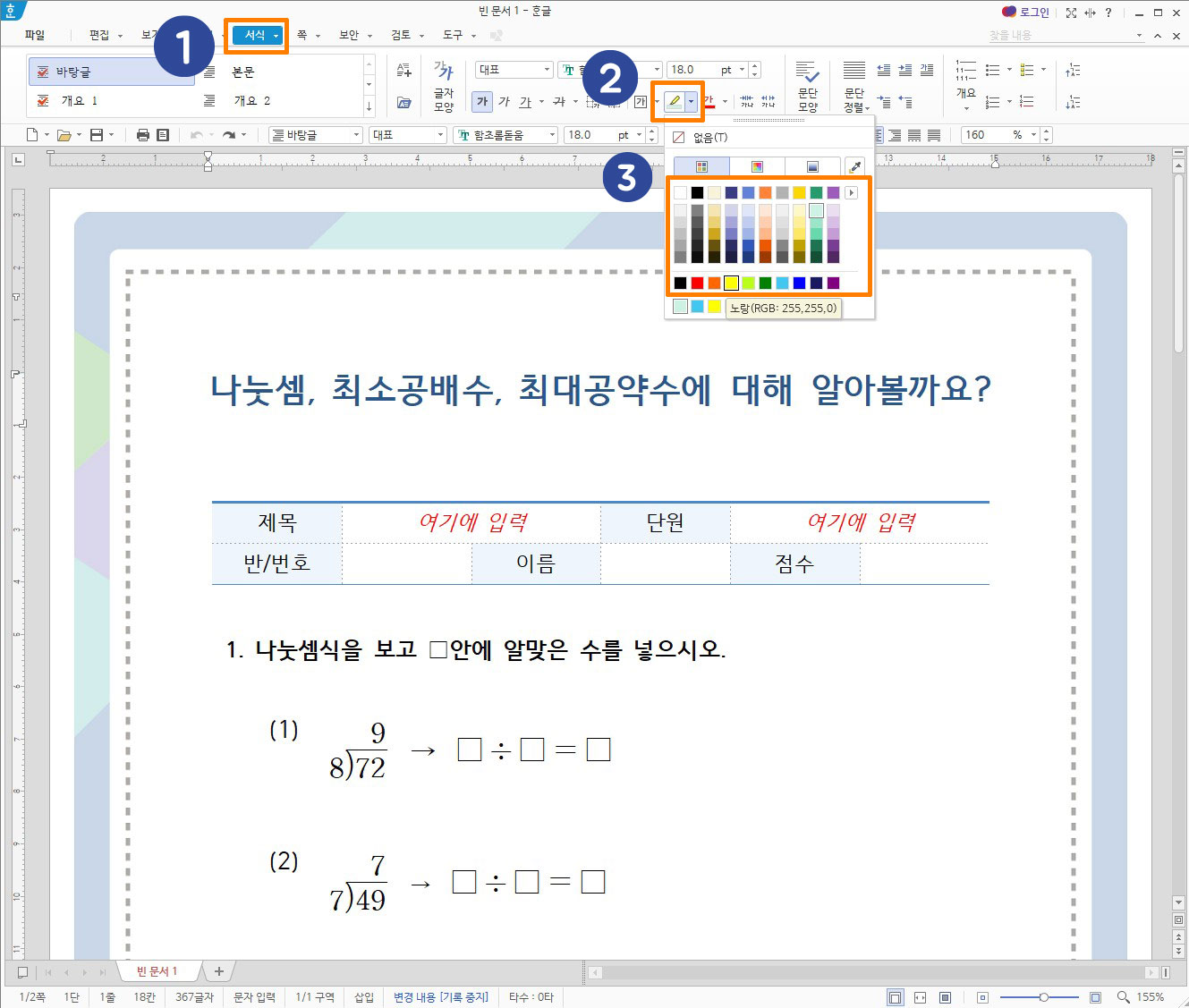Open the 글자 모양 character shape dialog

(444, 86)
